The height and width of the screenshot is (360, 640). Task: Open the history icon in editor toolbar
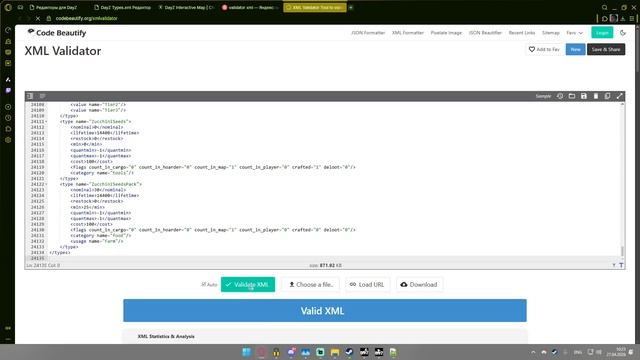point(560,96)
